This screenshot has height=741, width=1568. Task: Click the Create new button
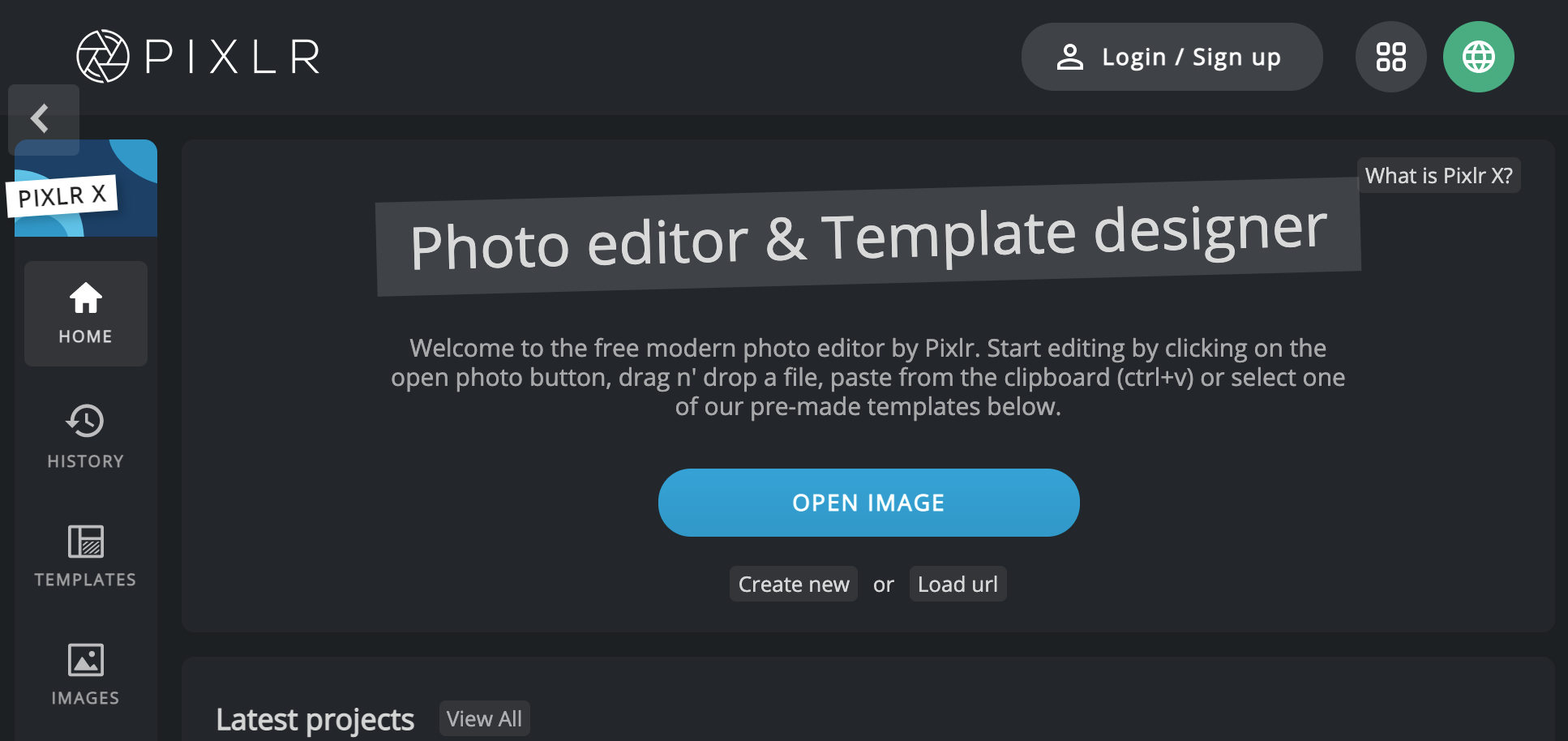(793, 585)
